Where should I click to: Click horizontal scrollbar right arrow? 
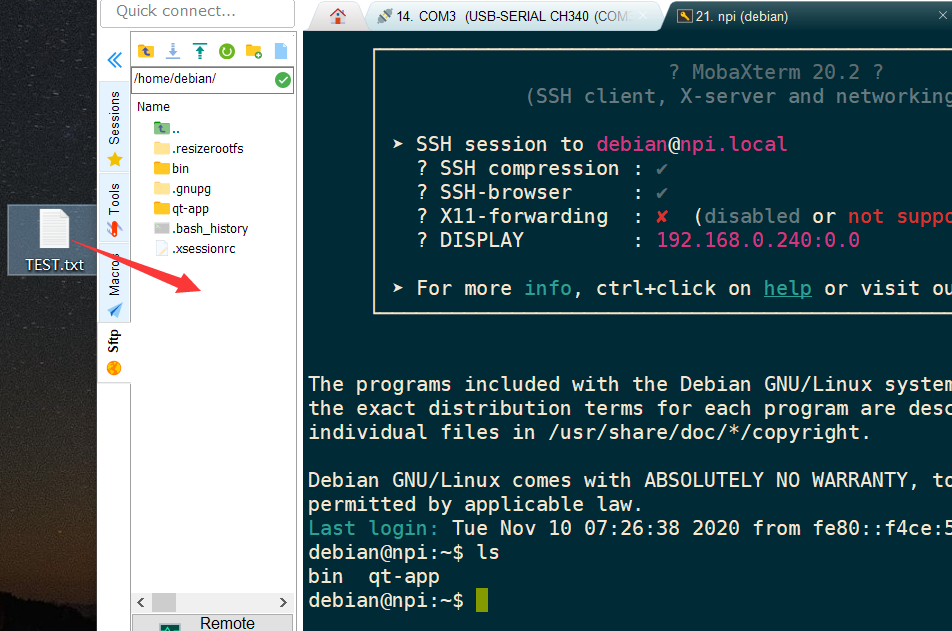pos(283,602)
